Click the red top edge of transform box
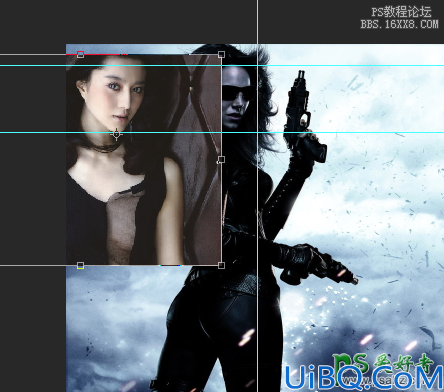The width and height of the screenshot is (444, 392). [x=100, y=54]
